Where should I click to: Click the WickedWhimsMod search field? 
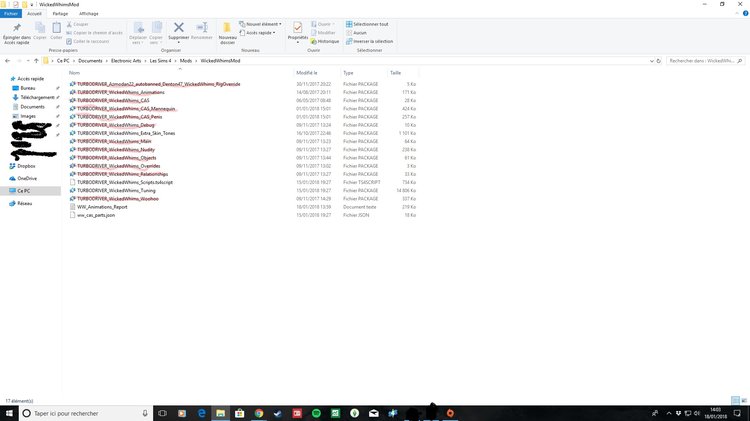(705, 61)
